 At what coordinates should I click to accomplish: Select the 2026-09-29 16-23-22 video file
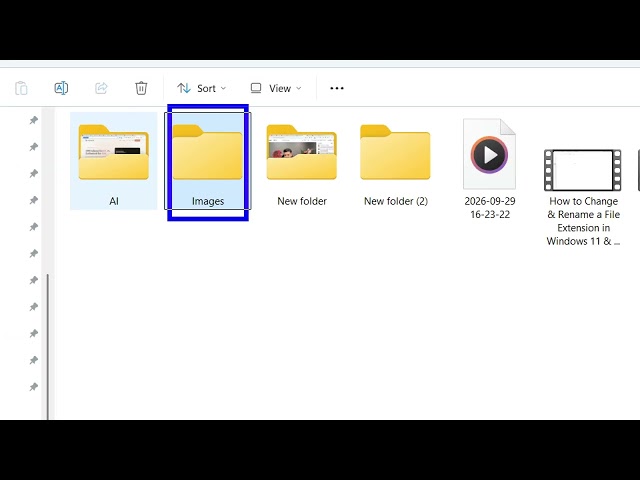coord(489,154)
